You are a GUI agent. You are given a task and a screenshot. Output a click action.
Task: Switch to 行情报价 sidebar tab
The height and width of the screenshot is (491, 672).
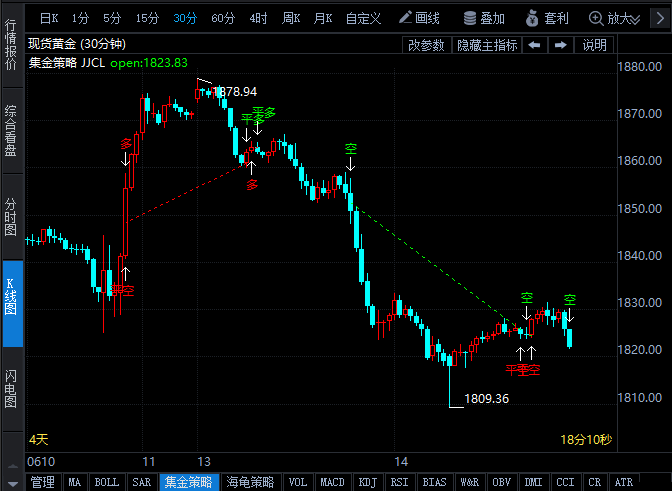click(11, 45)
